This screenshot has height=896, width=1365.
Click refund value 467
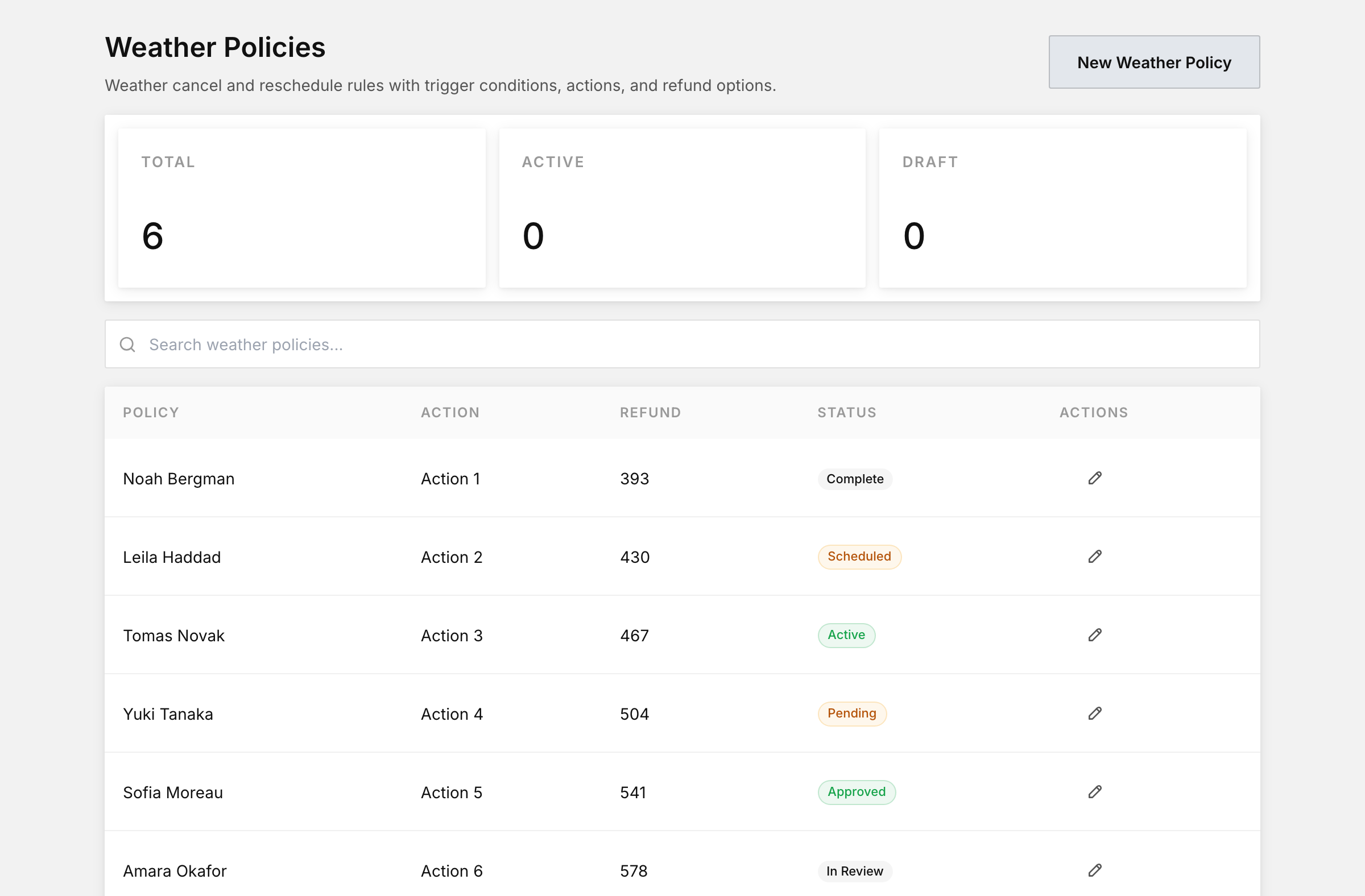pyautogui.click(x=634, y=636)
